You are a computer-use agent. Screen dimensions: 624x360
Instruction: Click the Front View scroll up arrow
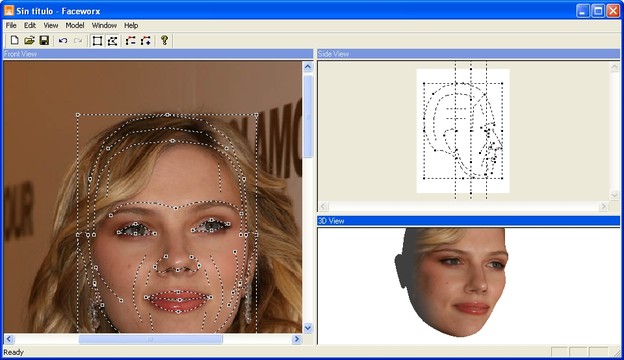(x=308, y=66)
